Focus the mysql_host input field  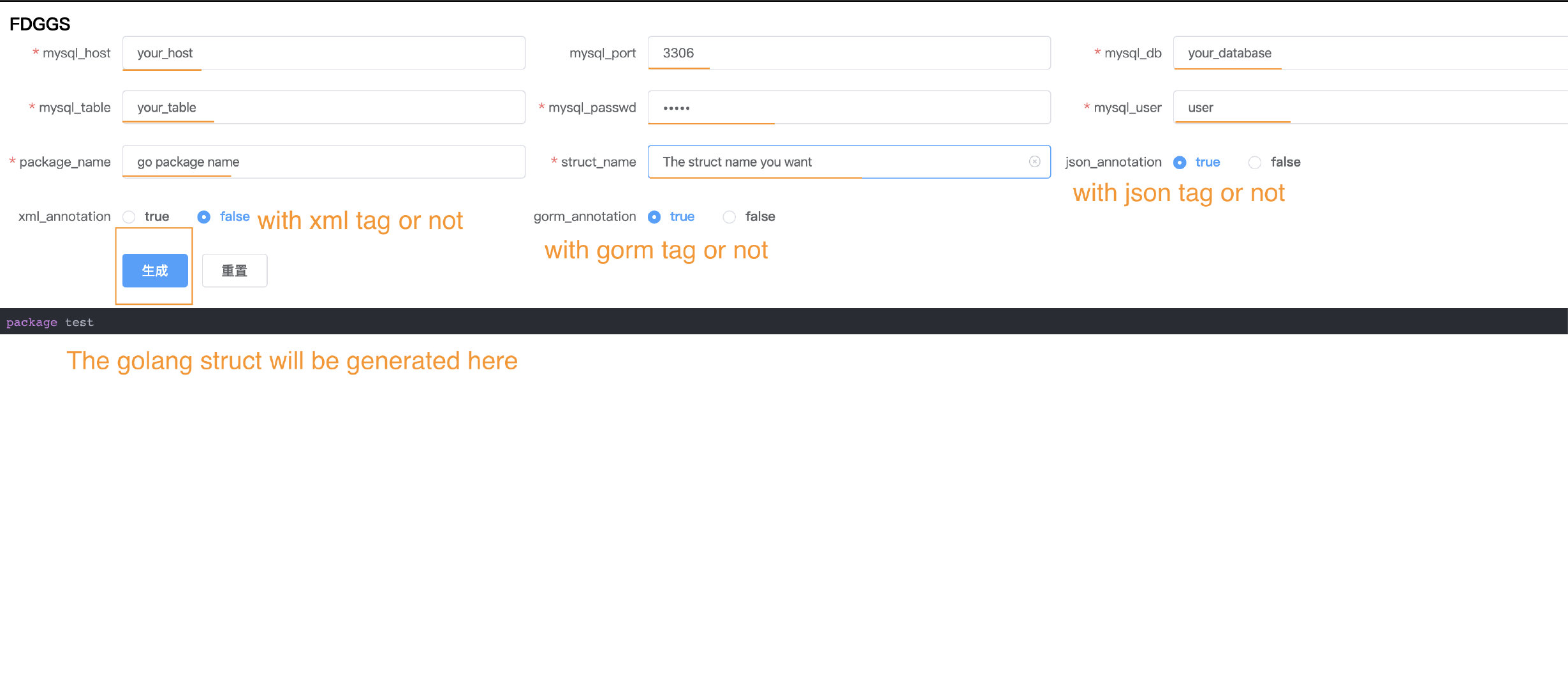[323, 53]
